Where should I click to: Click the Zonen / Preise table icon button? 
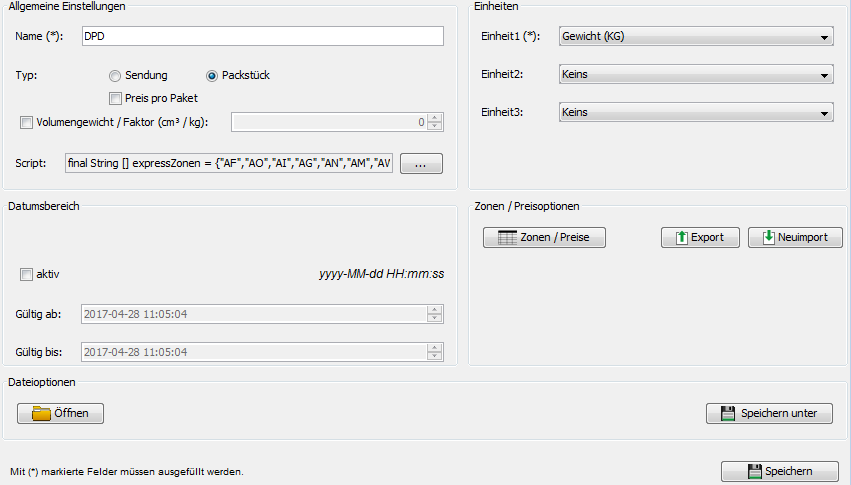pyautogui.click(x=544, y=238)
